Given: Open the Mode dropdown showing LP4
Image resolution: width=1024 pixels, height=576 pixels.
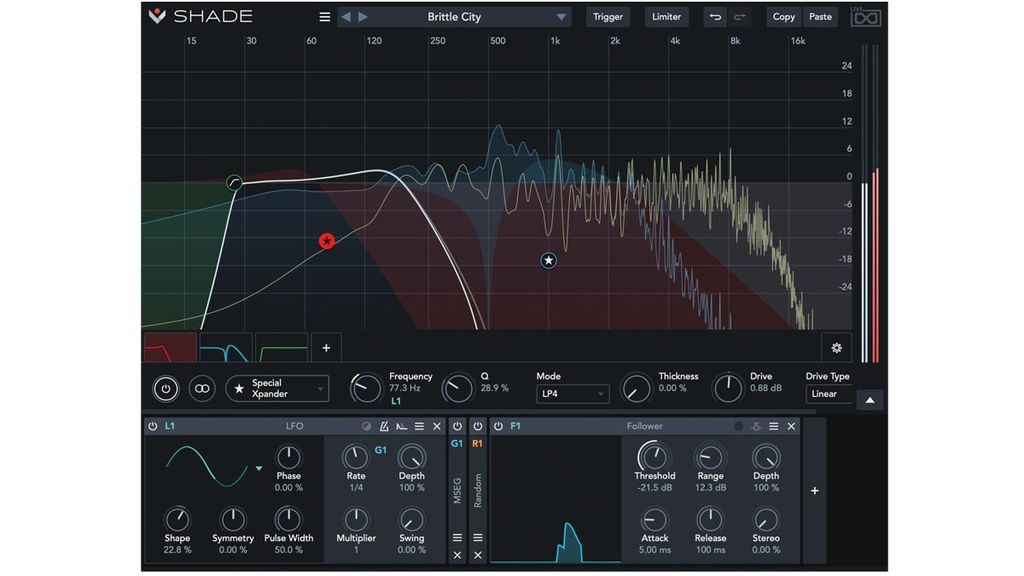Looking at the screenshot, I should tap(572, 394).
